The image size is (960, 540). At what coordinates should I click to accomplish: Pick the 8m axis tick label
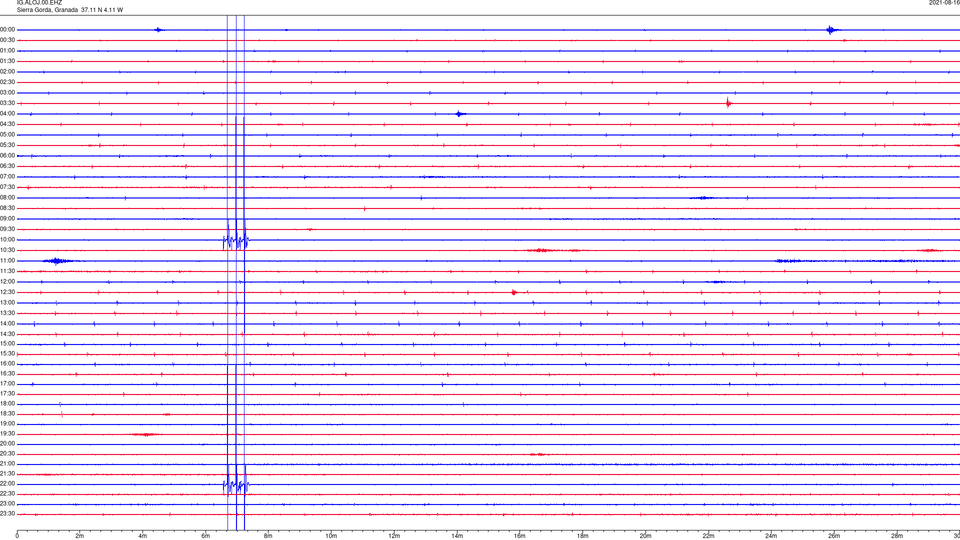[x=268, y=536]
